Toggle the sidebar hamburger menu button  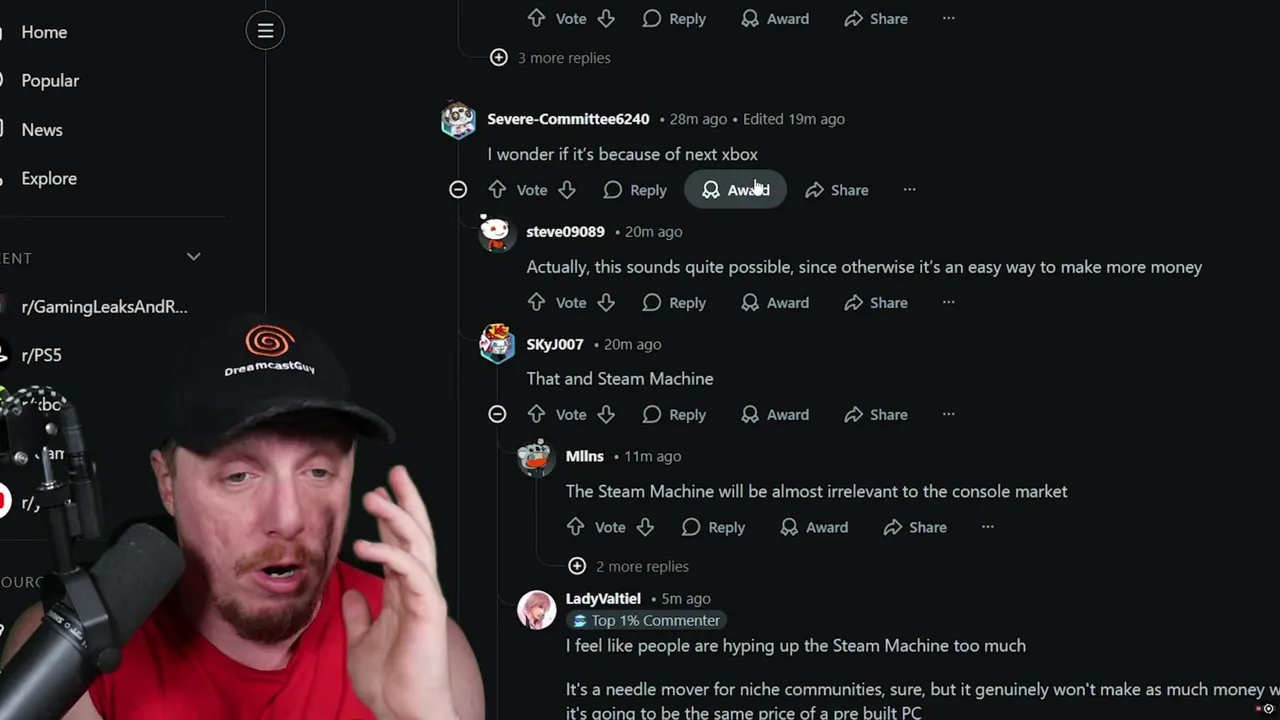pyautogui.click(x=265, y=31)
